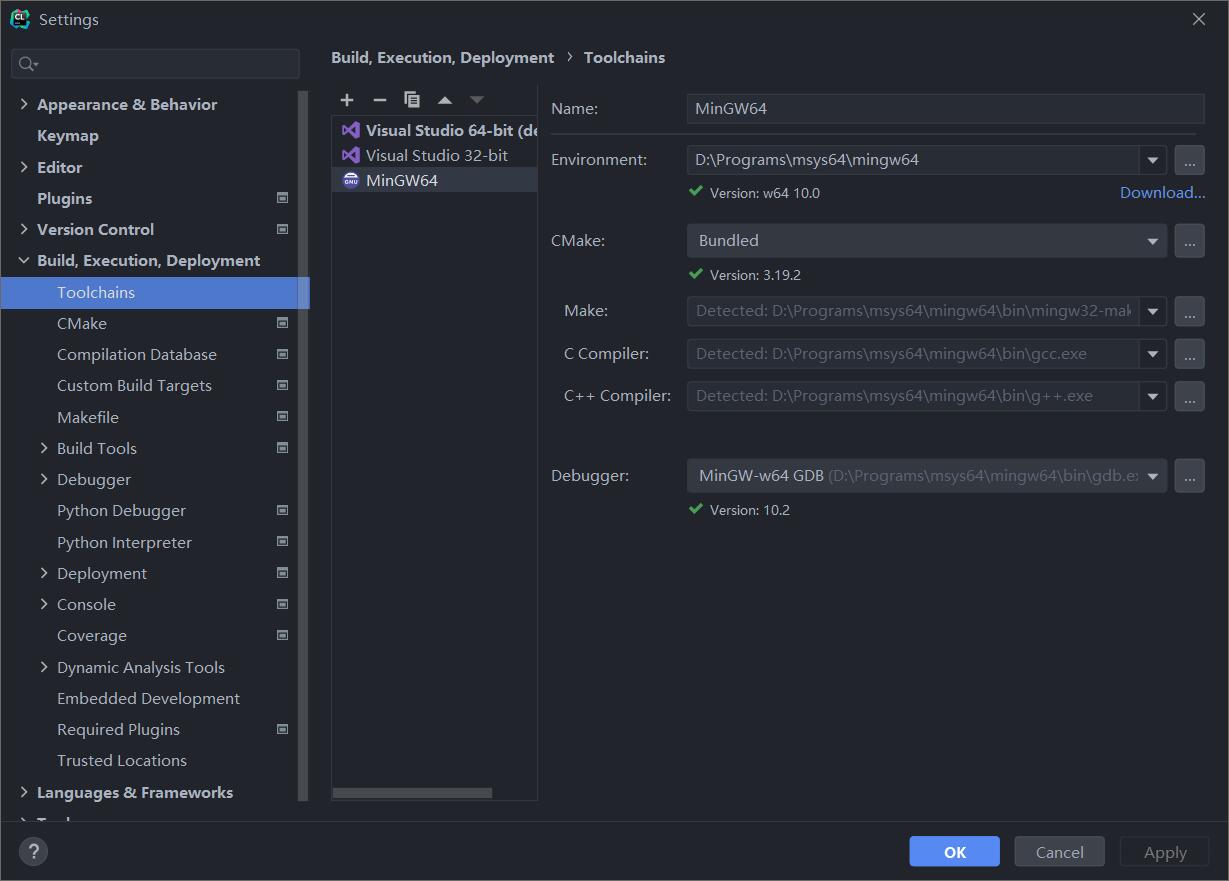Click the search magnifier icon in settings
1229x881 pixels.
[28, 64]
